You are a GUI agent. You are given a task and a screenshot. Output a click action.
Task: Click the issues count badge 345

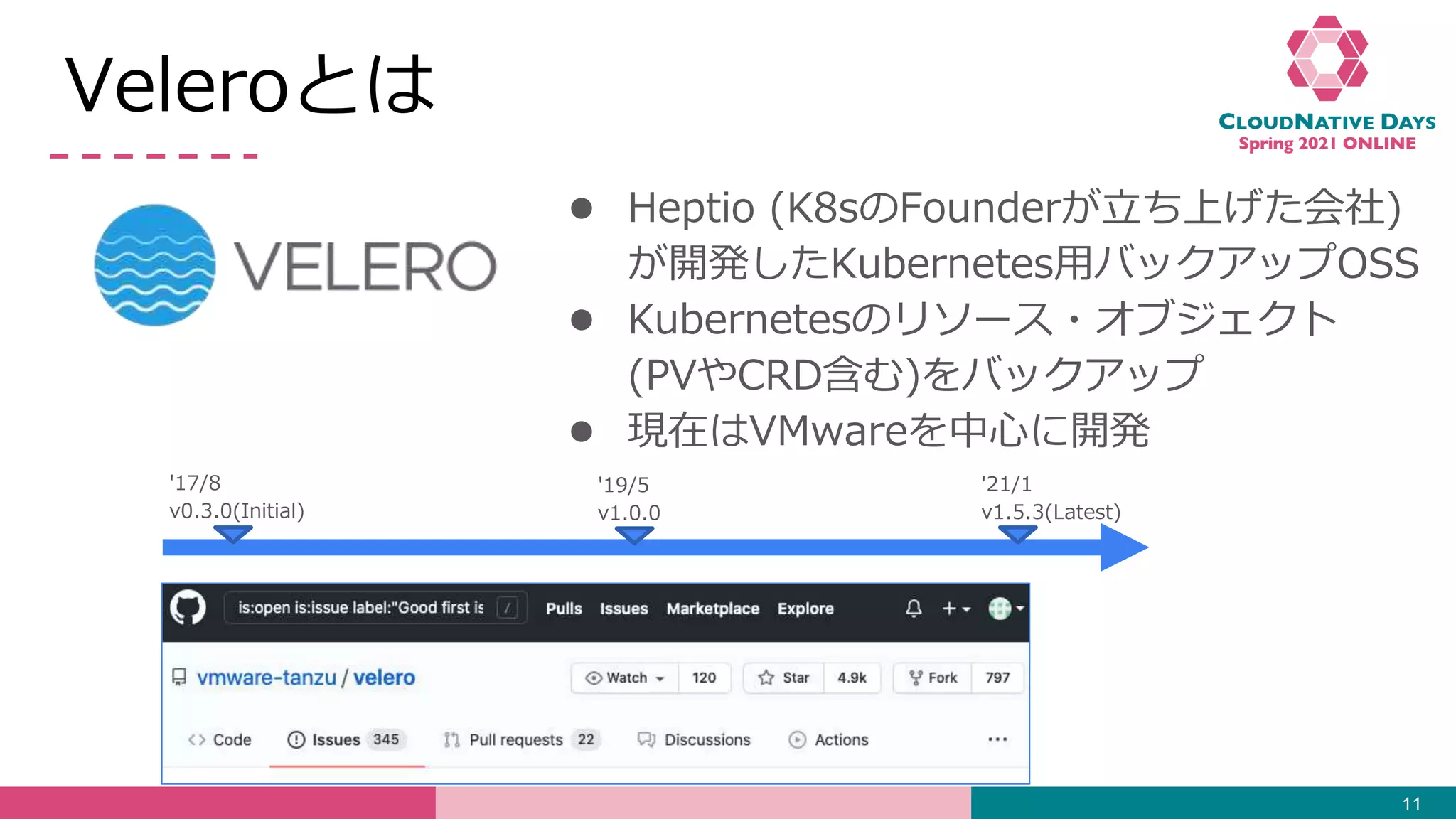[x=386, y=739]
